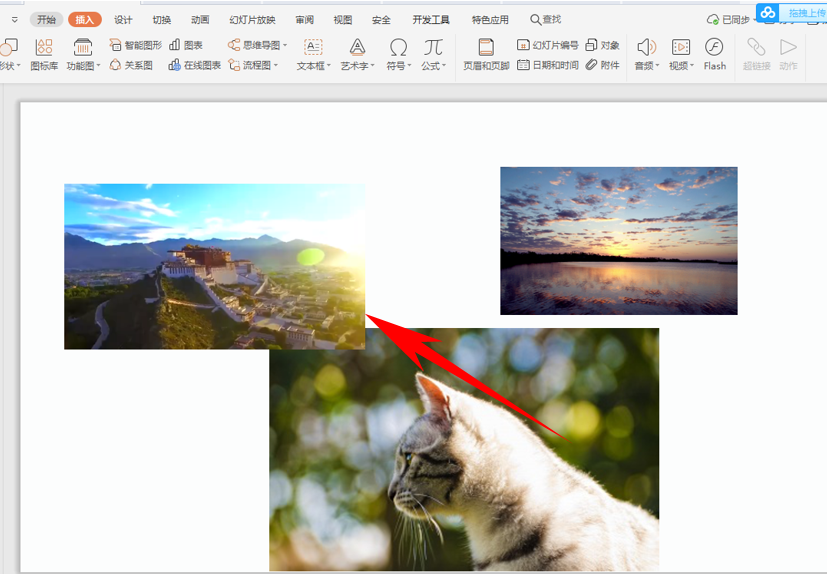Switch to the 幻灯片放映 tab
827x574 pixels.
click(x=252, y=20)
